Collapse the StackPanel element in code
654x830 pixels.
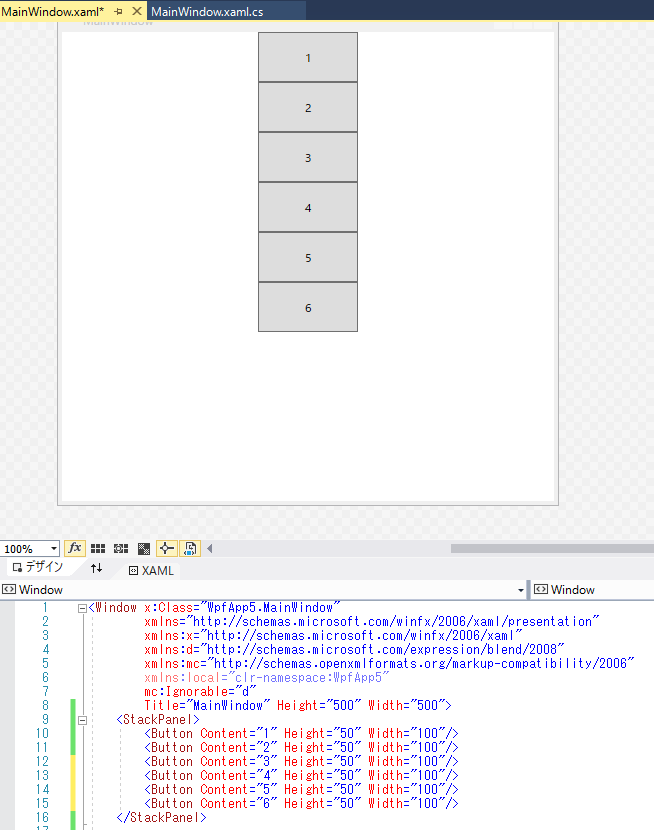click(82, 720)
